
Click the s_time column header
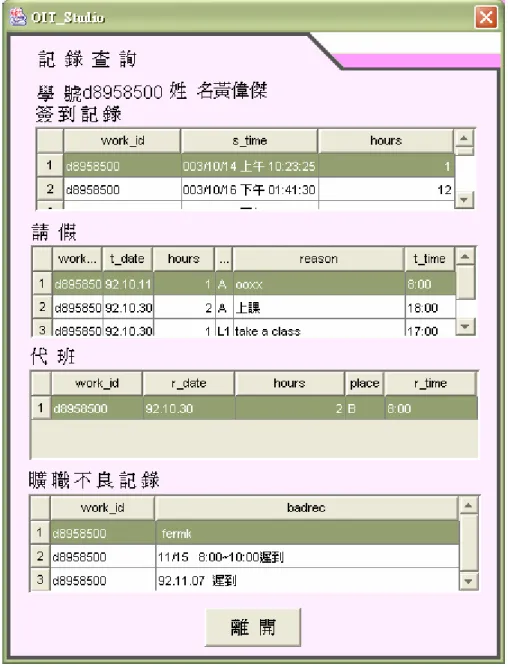click(x=249, y=141)
